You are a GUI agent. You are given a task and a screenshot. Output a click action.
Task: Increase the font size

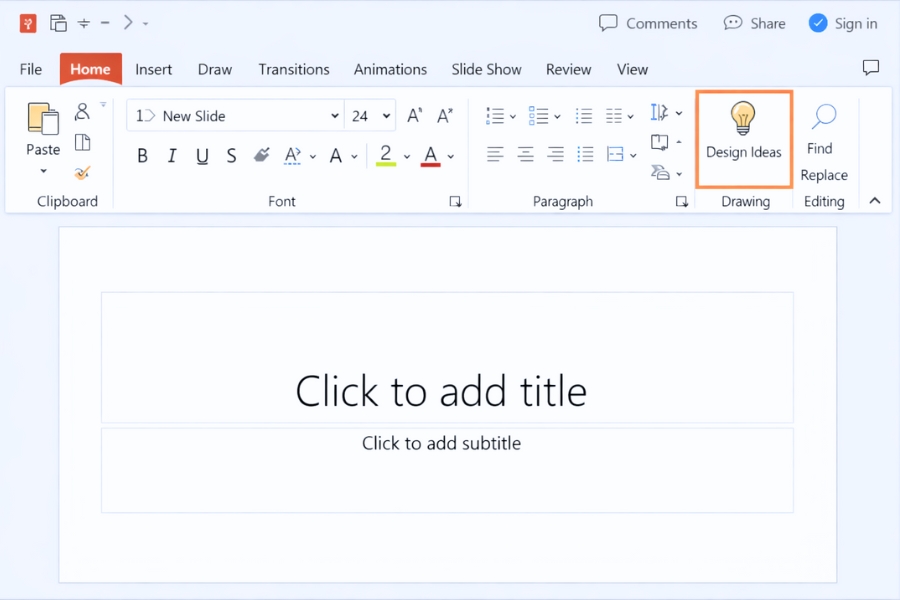[x=414, y=114]
